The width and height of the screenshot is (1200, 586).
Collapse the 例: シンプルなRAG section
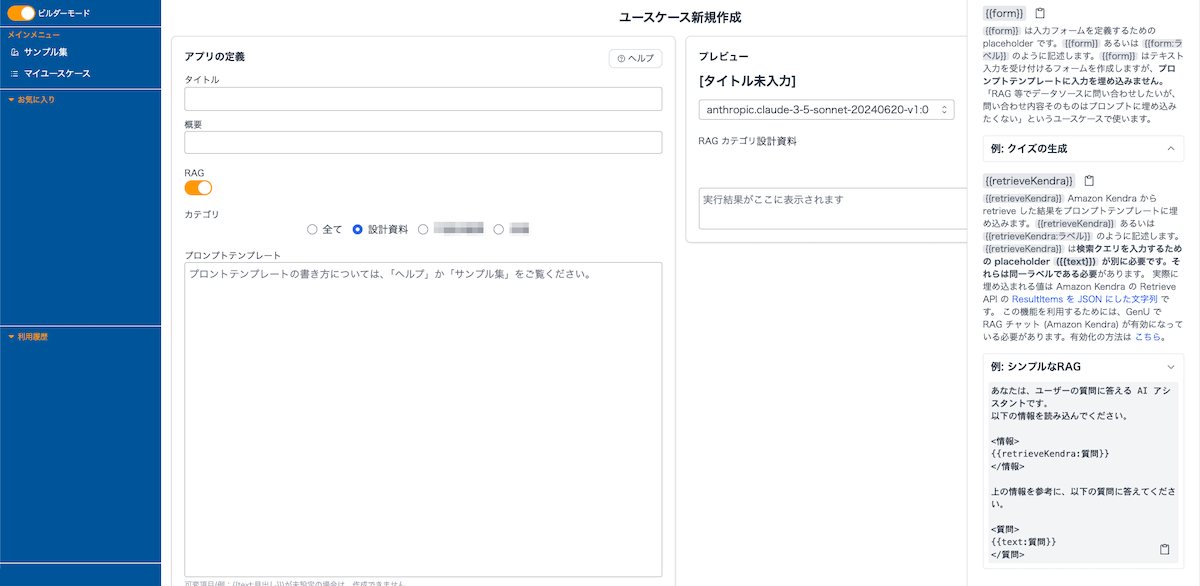tap(1169, 366)
